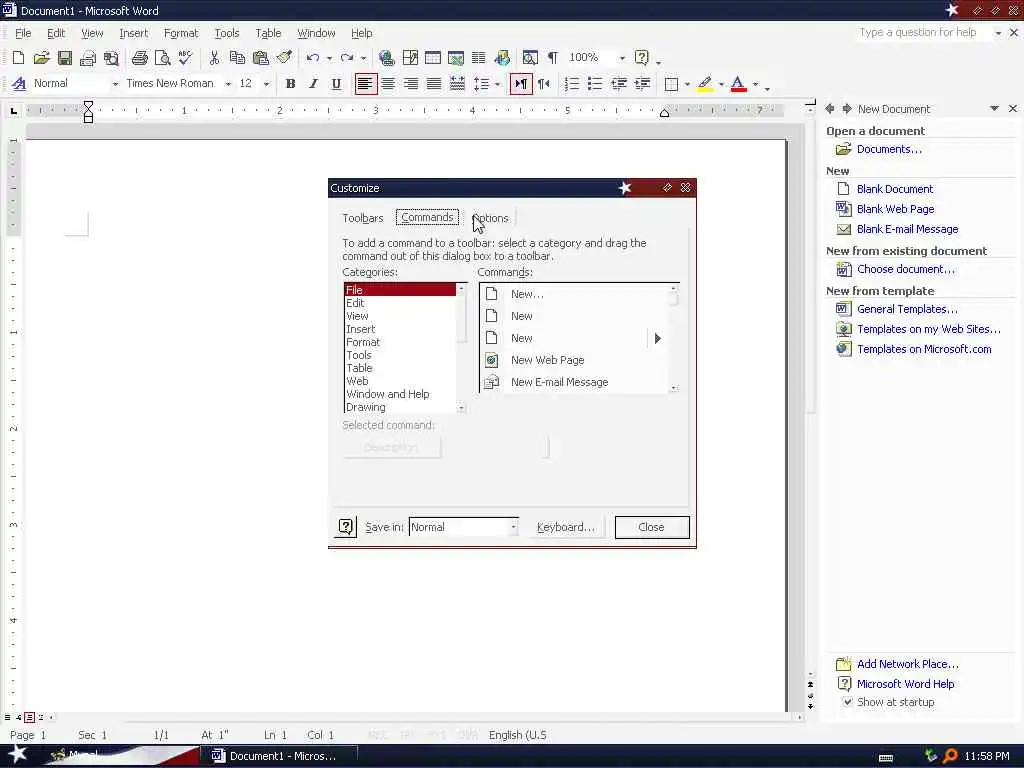Click the yellow Highlight swatch
The image size is (1024, 768).
click(705, 84)
